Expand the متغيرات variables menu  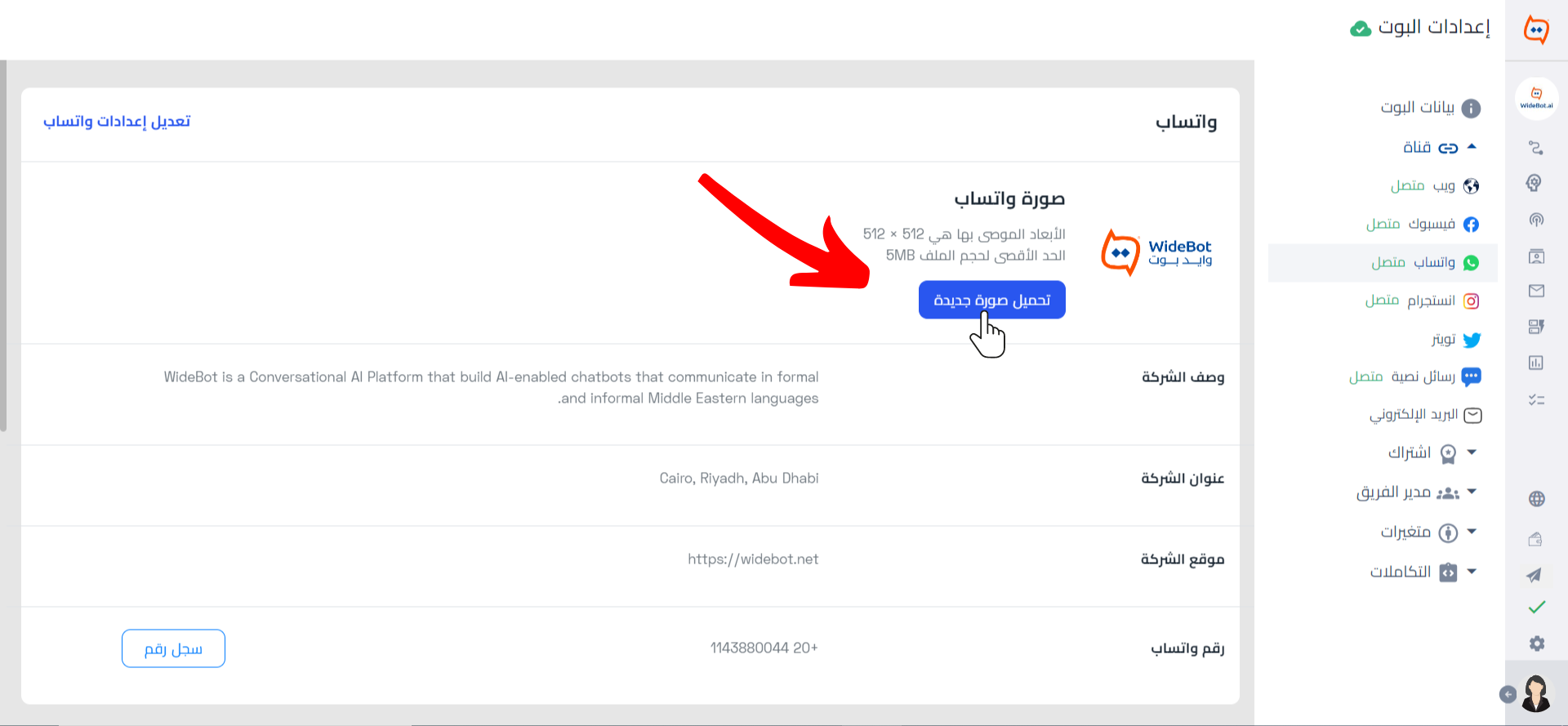tap(1472, 532)
